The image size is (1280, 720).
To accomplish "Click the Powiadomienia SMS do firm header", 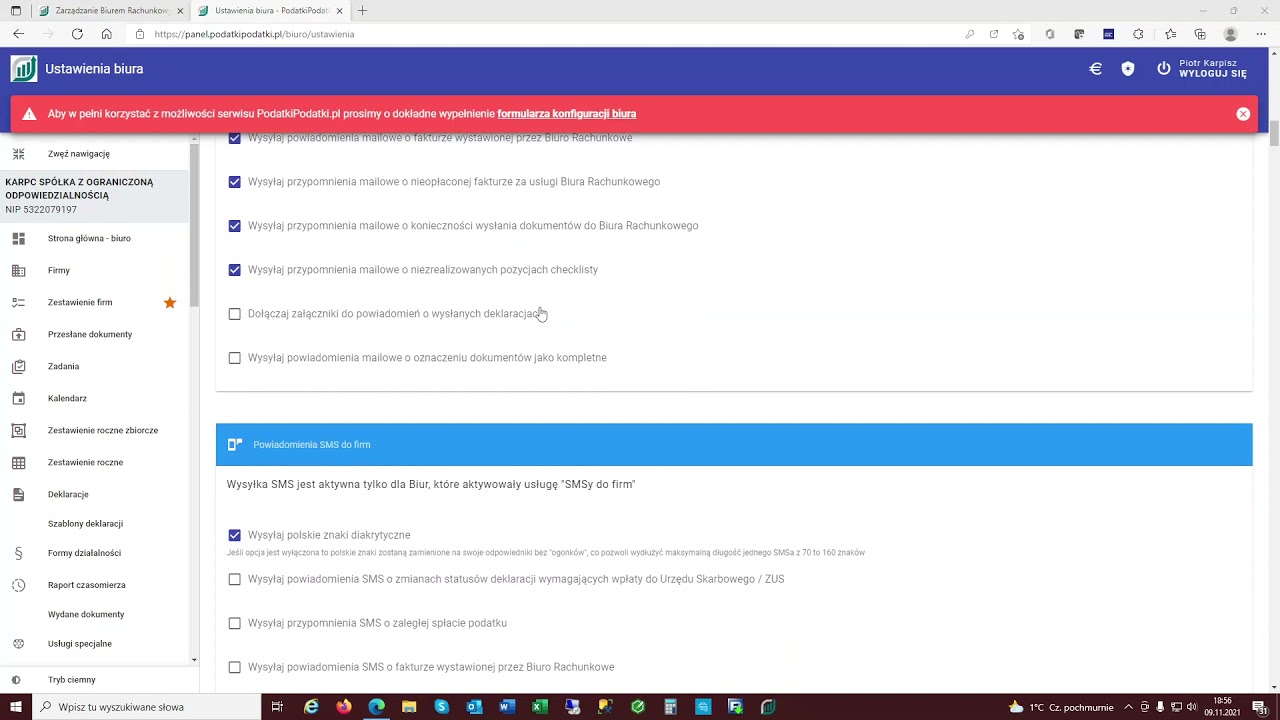I will pos(734,445).
